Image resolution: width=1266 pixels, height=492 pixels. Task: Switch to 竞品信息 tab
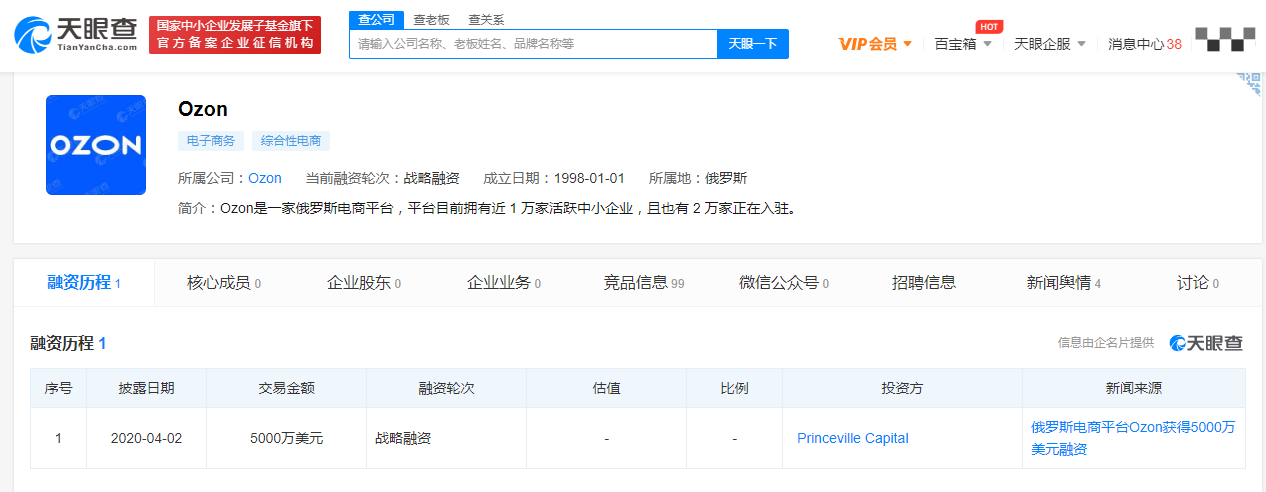[x=644, y=283]
